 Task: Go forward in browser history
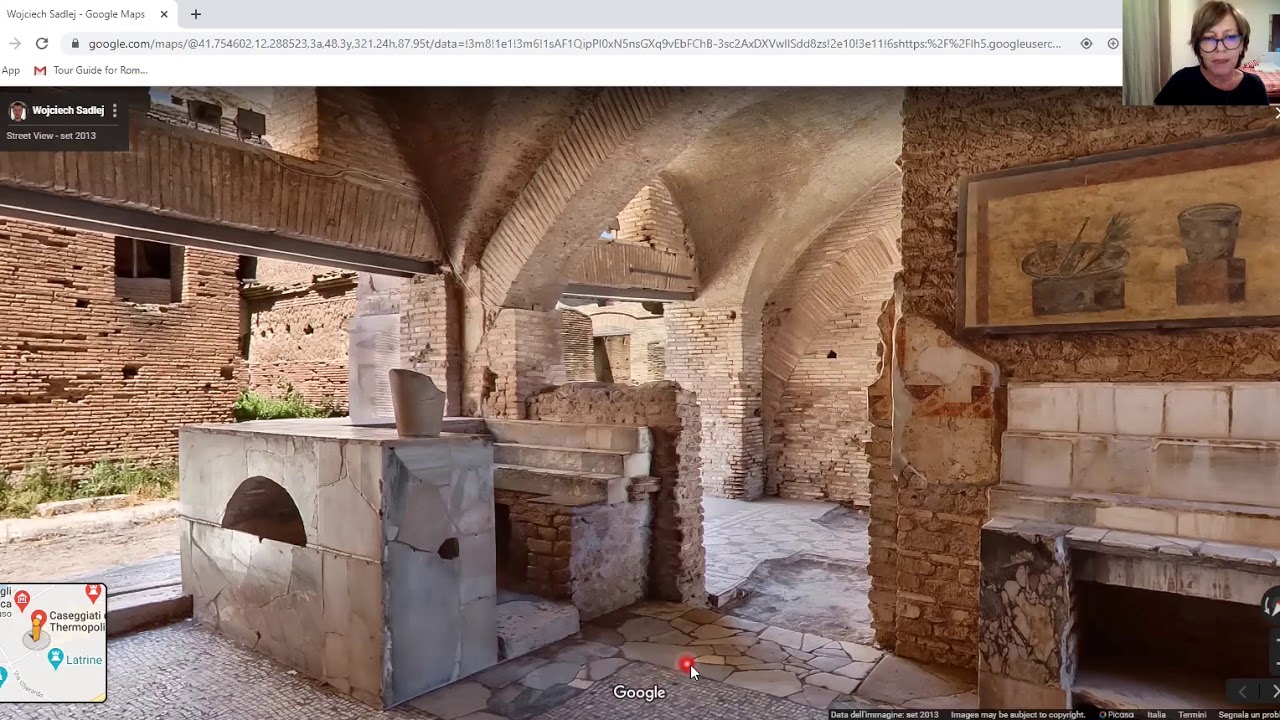click(x=14, y=43)
